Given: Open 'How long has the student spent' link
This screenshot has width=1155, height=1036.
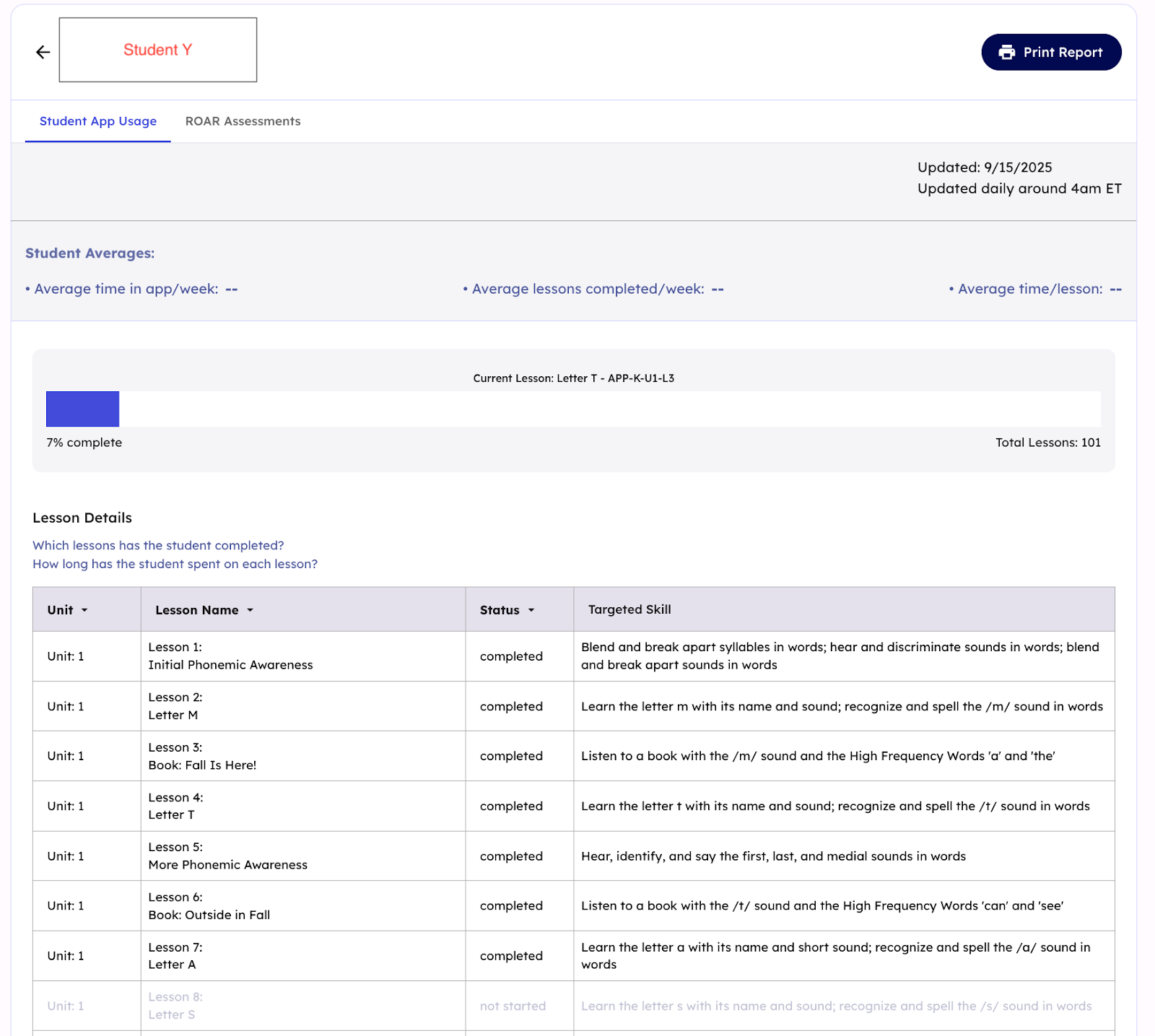Looking at the screenshot, I should (175, 564).
